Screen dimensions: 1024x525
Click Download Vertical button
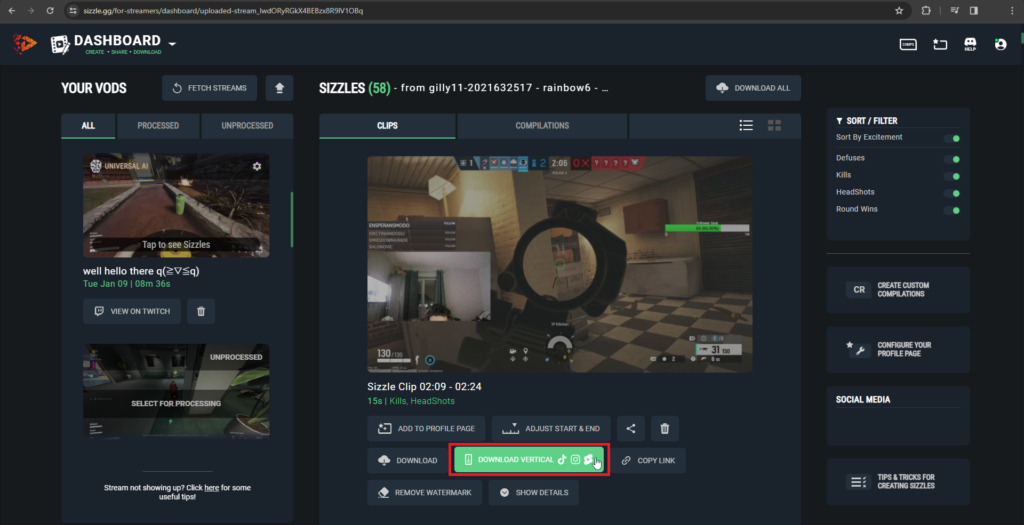pos(529,460)
